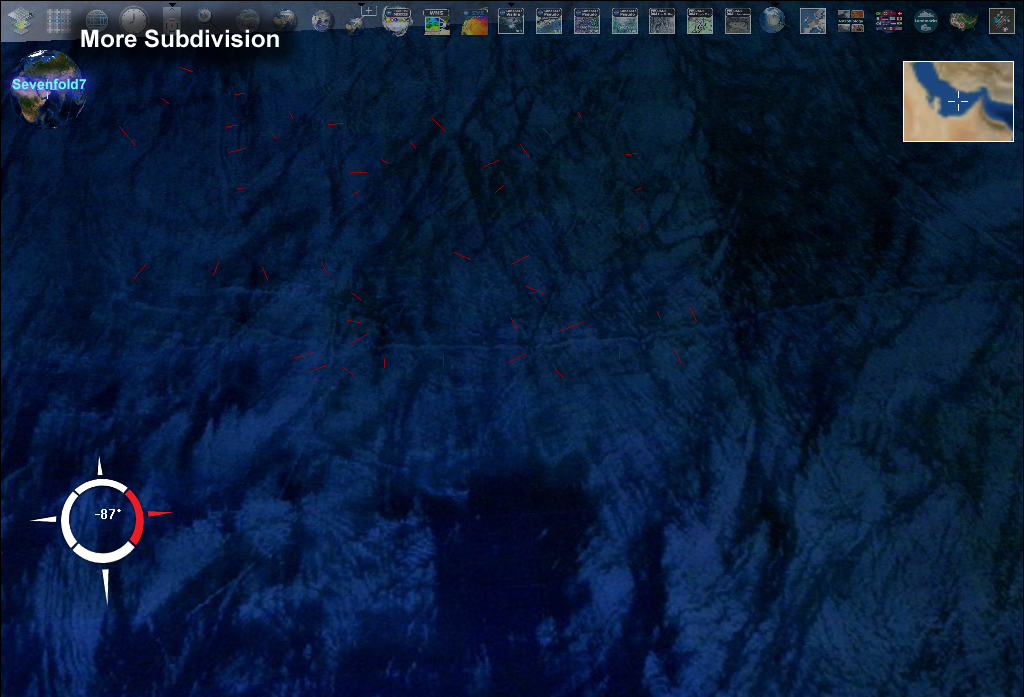Screen dimensions: 1024x697
Task: Click the red-circle target icon beside the clock
Action: pyautogui.click(x=172, y=21)
